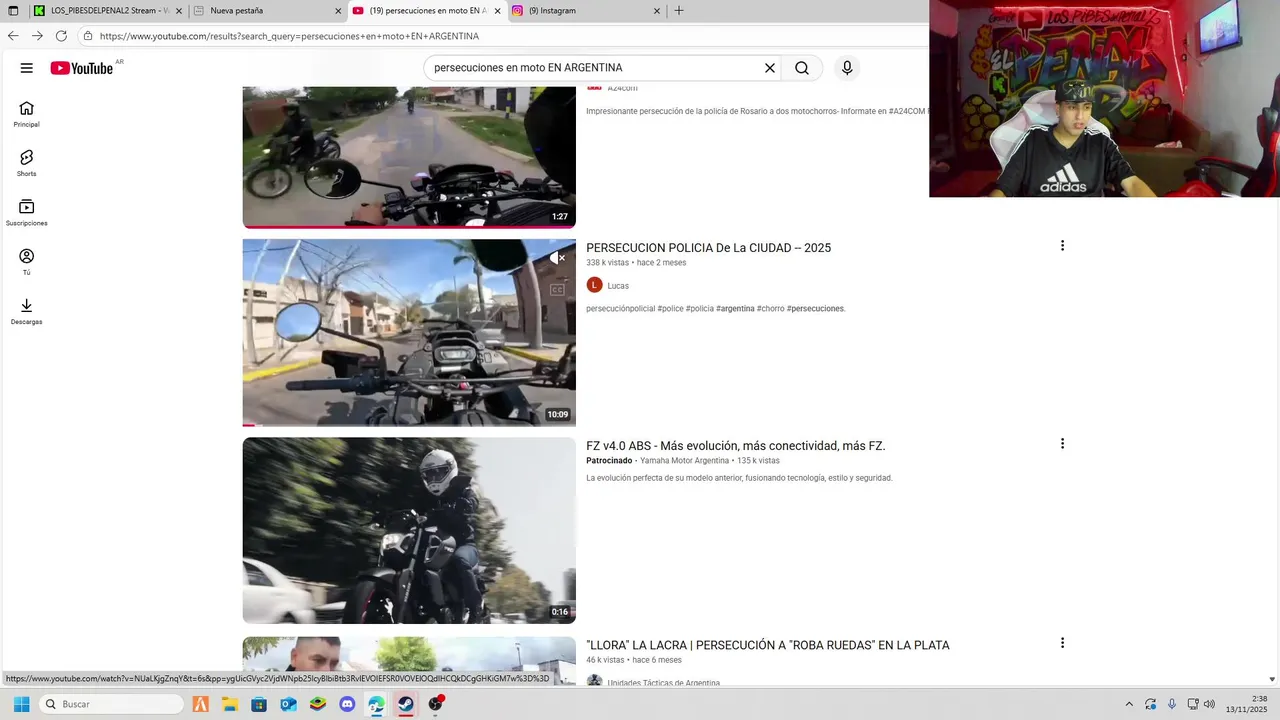Select the persecuciones en moto YouTube tab
Viewport: 1280px width, 720px height.
pyautogui.click(x=427, y=11)
